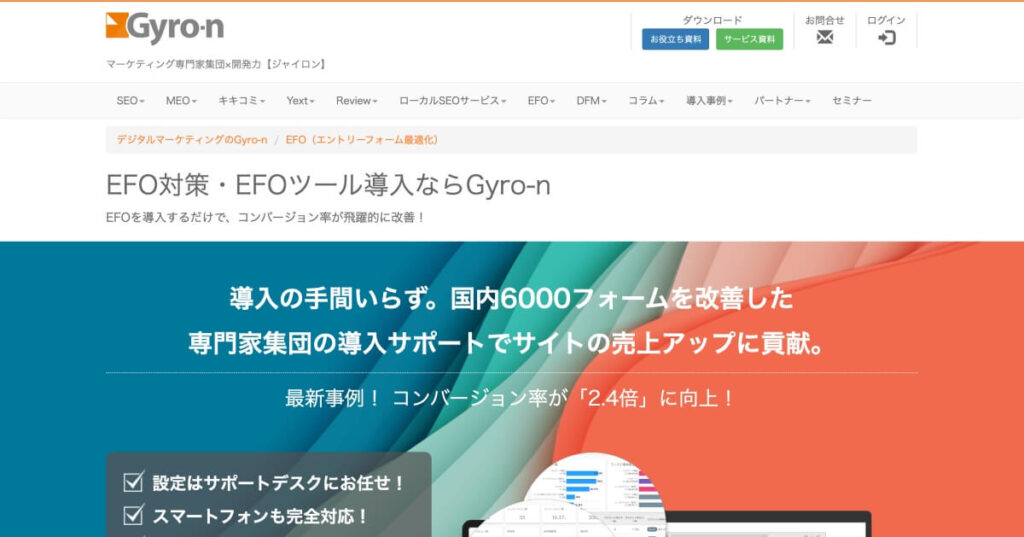Open the キキコミ dropdown menu

click(241, 101)
